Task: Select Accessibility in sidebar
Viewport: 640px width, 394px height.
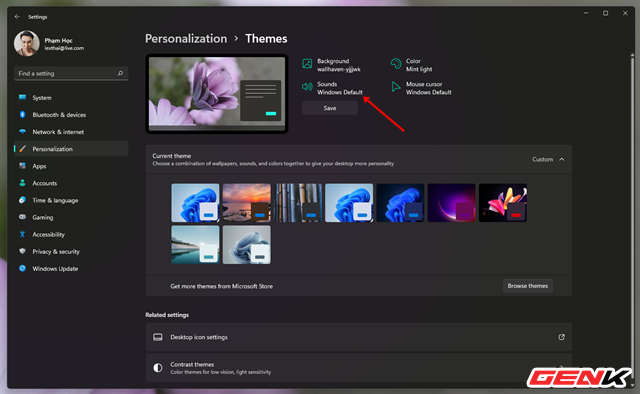Action: click(x=71, y=234)
